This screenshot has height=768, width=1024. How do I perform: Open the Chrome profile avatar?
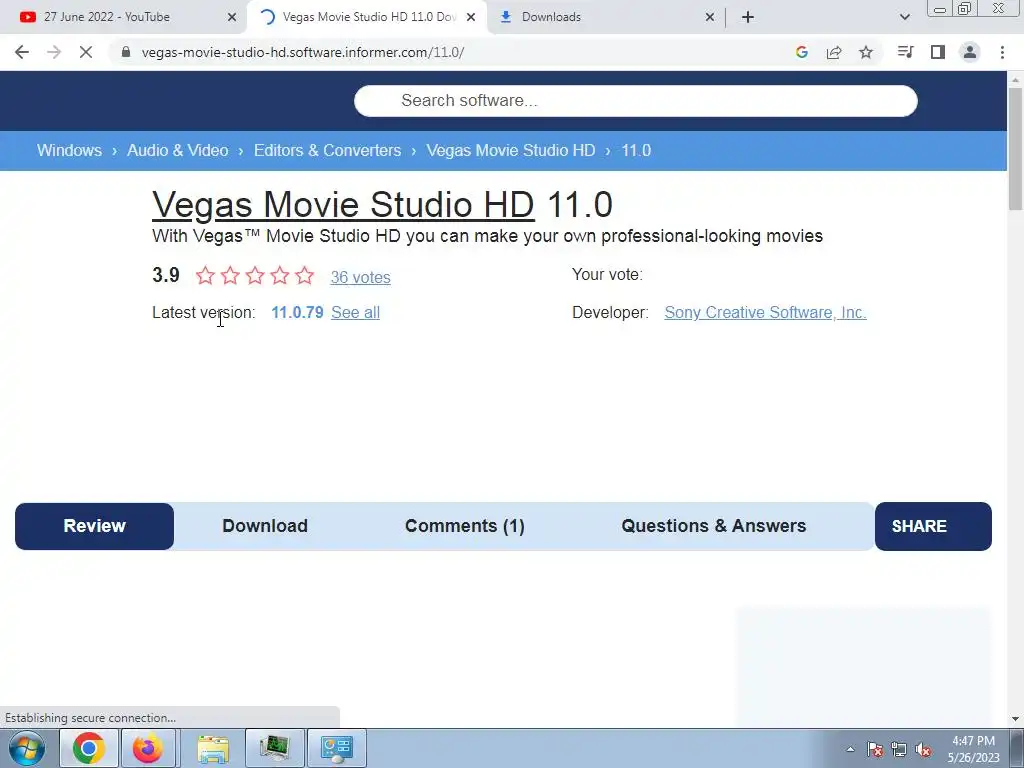[970, 52]
